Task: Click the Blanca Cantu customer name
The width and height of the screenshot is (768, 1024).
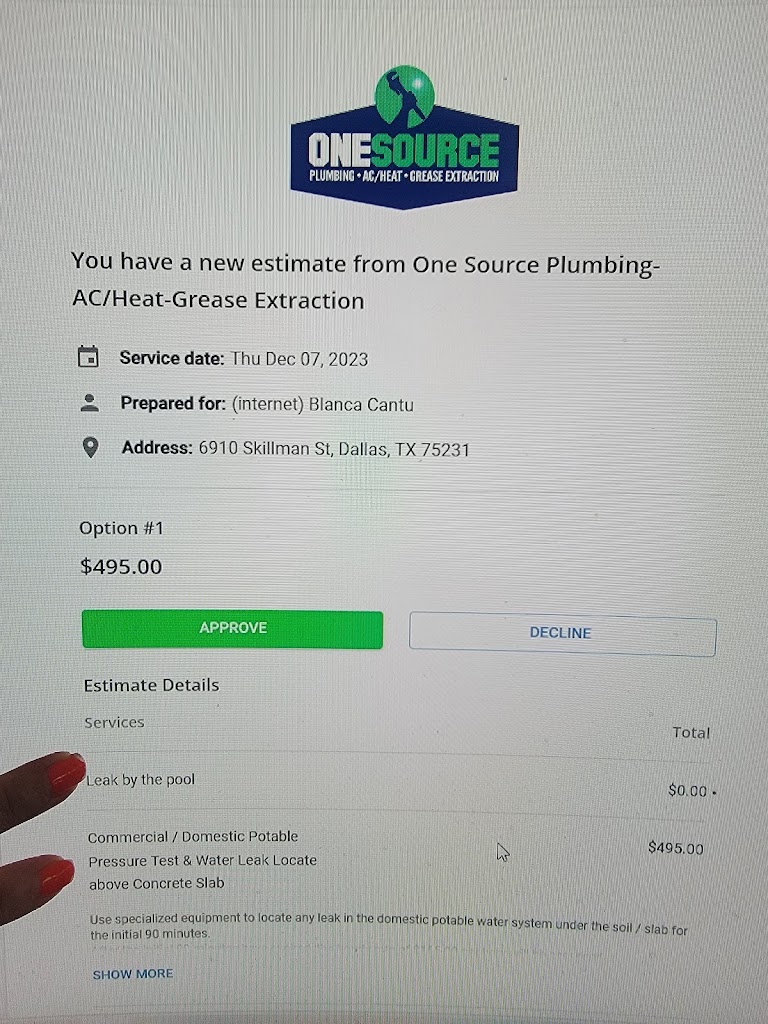Action: pyautogui.click(x=360, y=404)
